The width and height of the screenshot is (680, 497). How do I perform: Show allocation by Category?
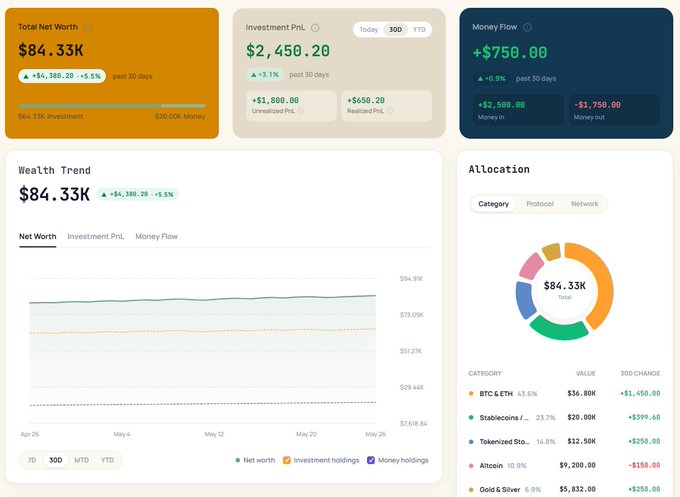coord(494,204)
